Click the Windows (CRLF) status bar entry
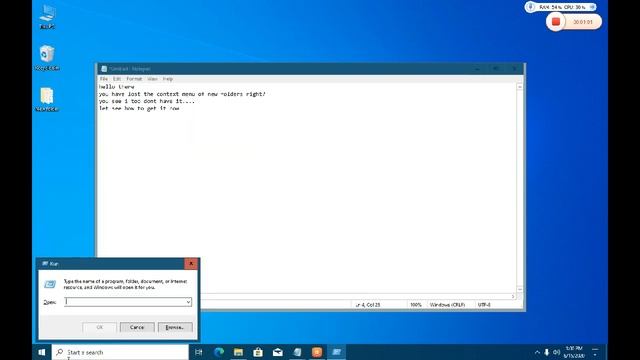Image resolution: width=640 pixels, height=360 pixels. coord(447,305)
